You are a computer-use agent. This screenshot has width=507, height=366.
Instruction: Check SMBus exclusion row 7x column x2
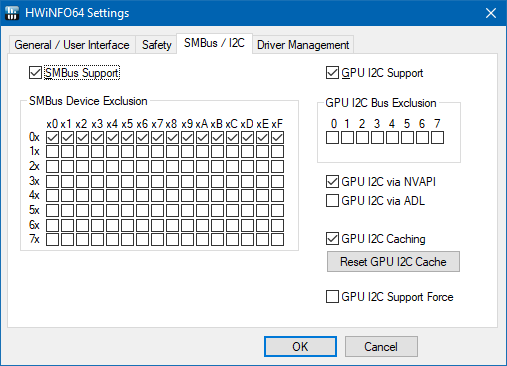tap(82, 239)
